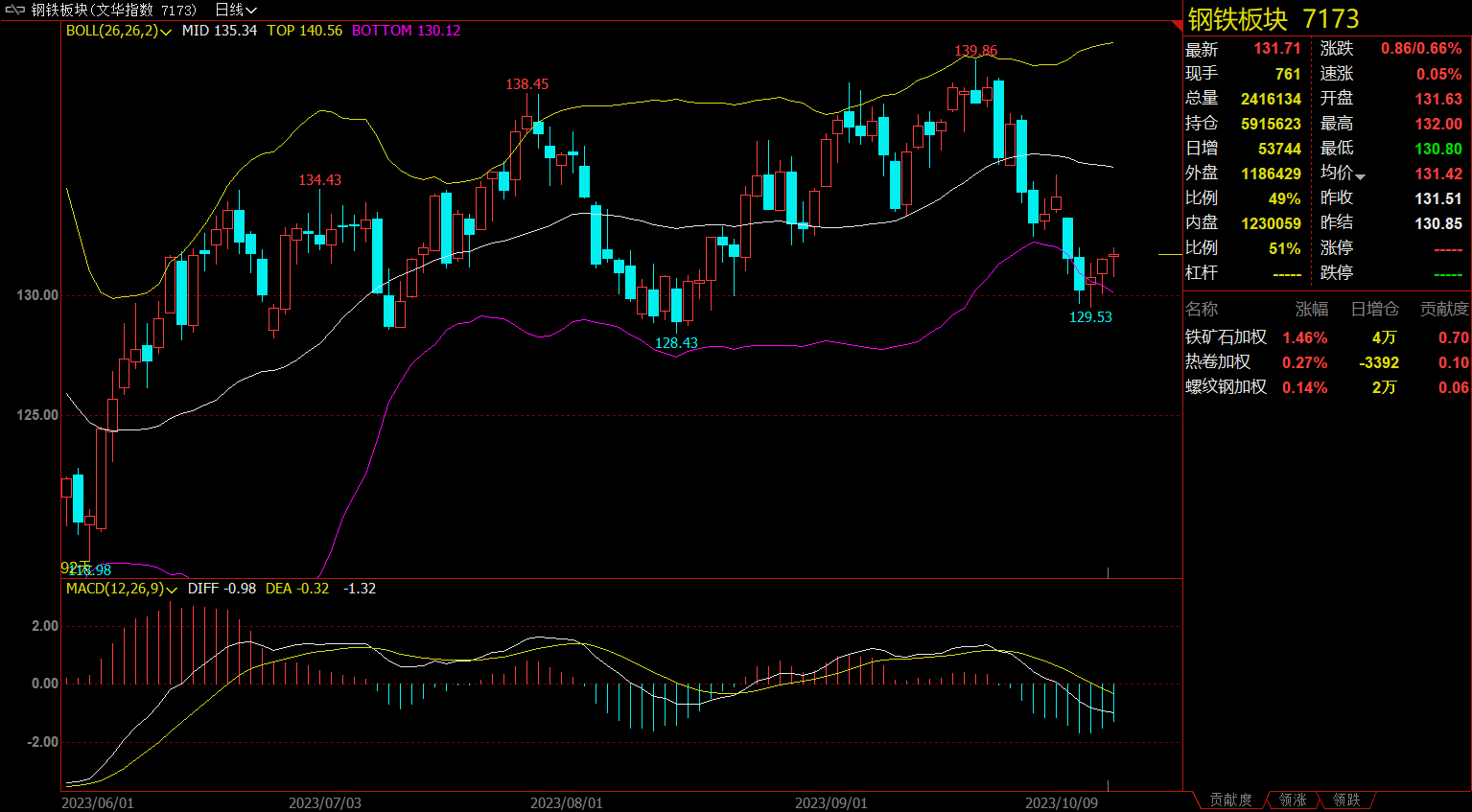Switch to the 领涨 tab
The height and width of the screenshot is (812, 1472).
coord(1293,800)
